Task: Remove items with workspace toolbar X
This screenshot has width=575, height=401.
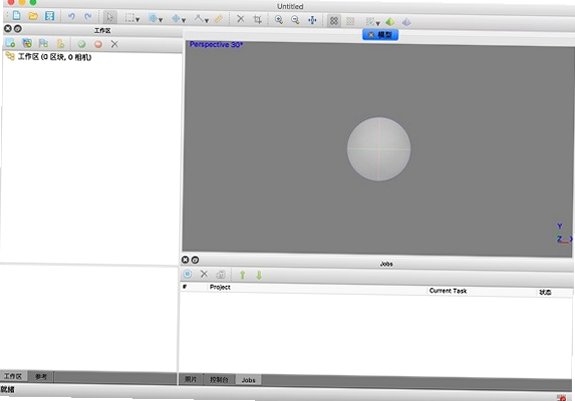Action: pyautogui.click(x=114, y=44)
